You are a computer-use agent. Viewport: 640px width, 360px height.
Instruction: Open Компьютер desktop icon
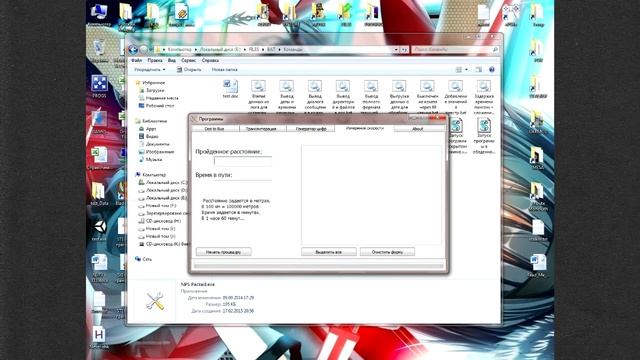coord(99,14)
